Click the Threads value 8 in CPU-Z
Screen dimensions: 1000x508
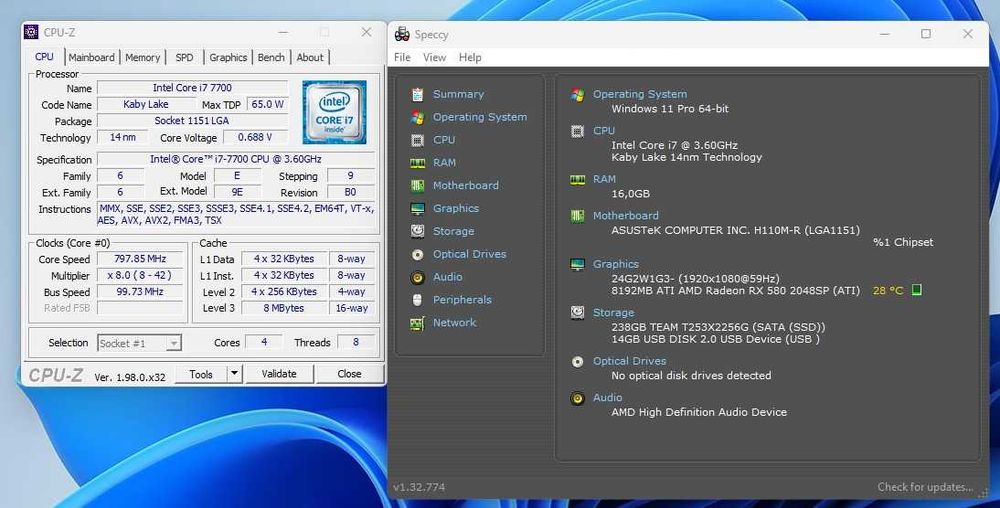pyautogui.click(x=355, y=342)
